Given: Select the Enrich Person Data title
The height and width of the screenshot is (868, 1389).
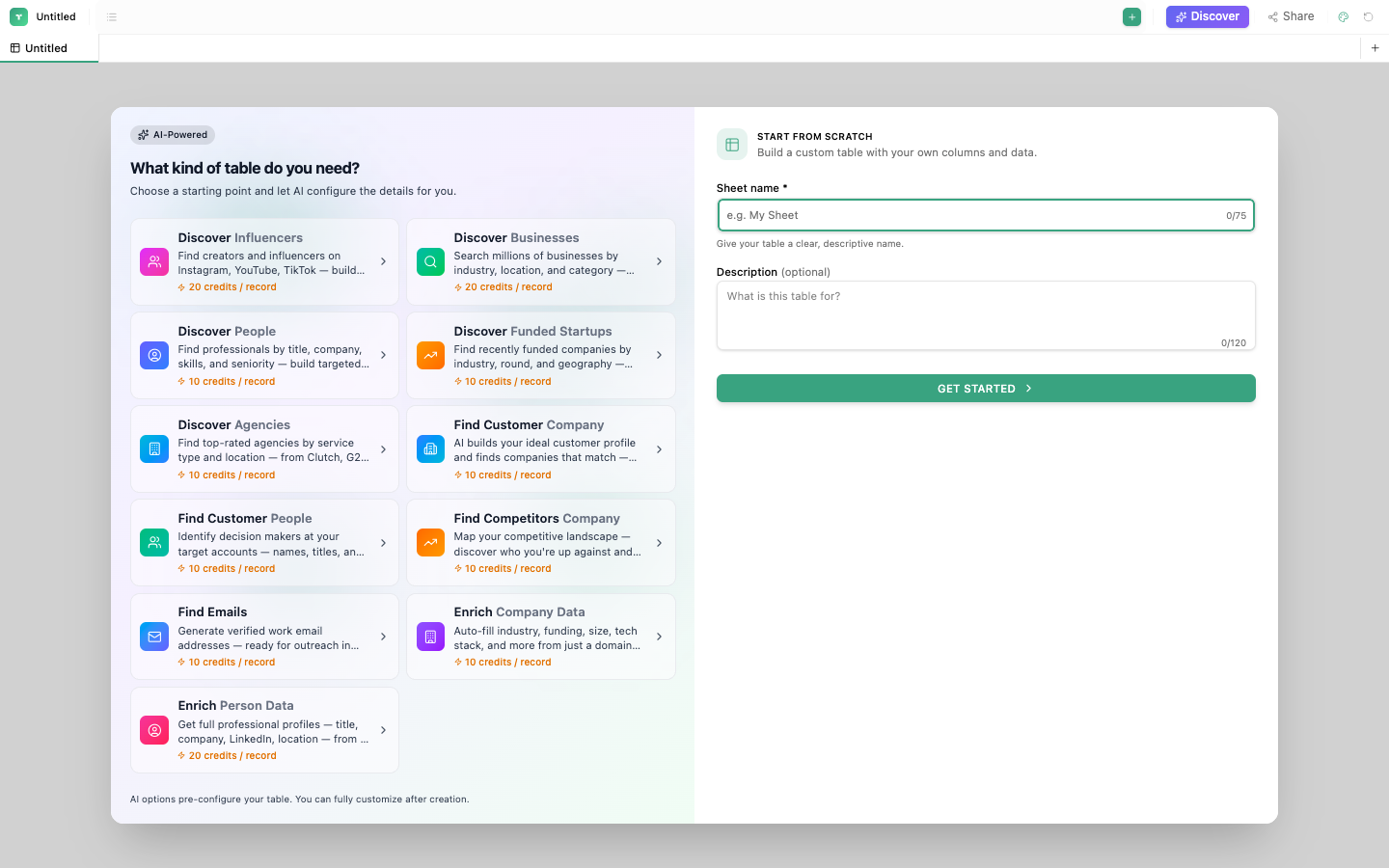Looking at the screenshot, I should (235, 705).
